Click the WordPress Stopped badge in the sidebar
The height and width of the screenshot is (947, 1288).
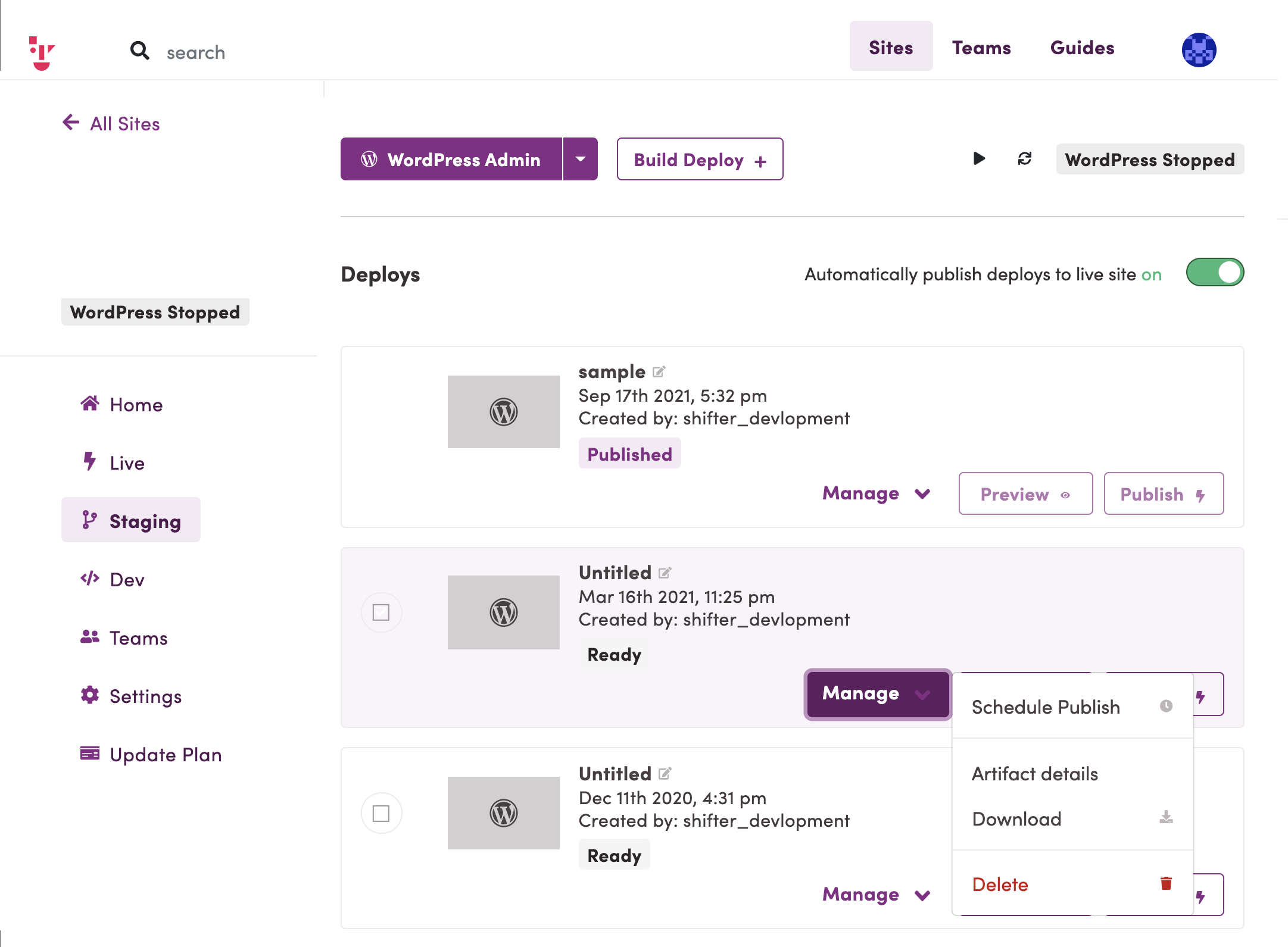pos(155,312)
